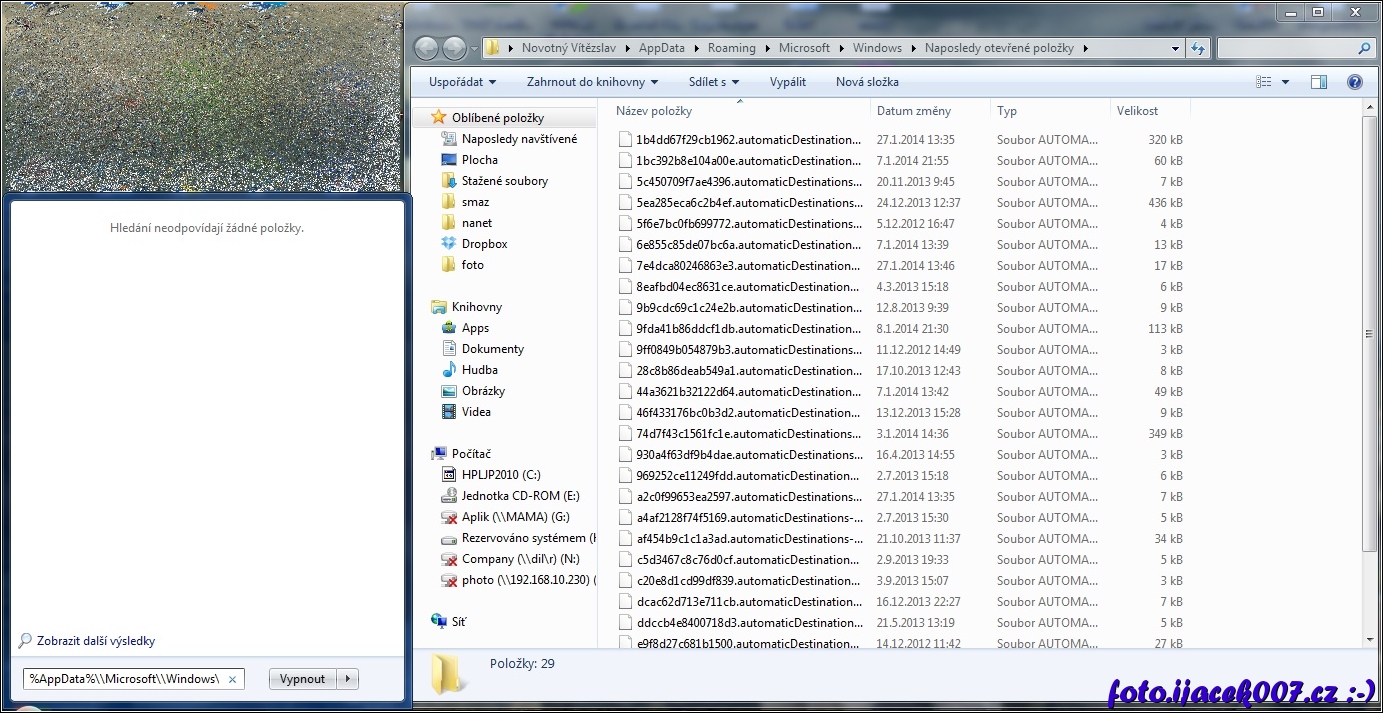Screen dimensions: 1383x713
Task: Open the Dropbox folder in favorites
Action: (x=484, y=244)
